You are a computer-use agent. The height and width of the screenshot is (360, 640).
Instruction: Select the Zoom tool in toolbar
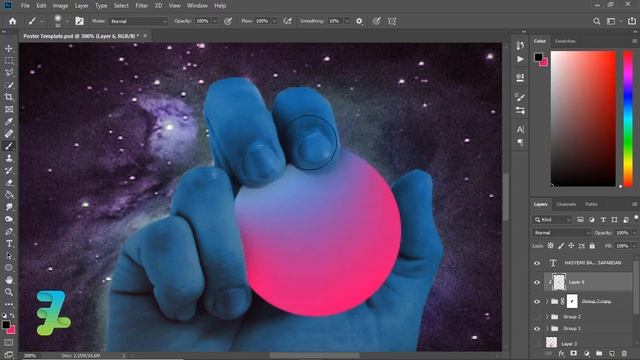pyautogui.click(x=9, y=292)
